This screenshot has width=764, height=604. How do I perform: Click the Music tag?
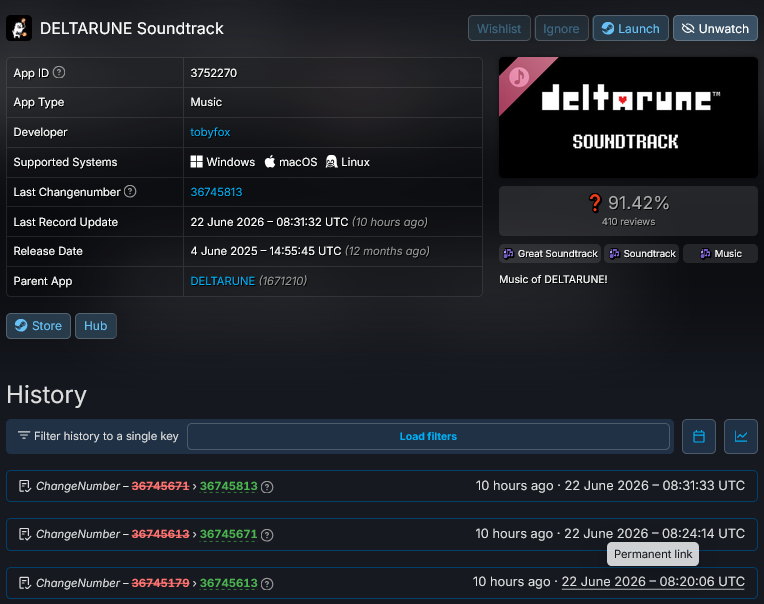[720, 253]
